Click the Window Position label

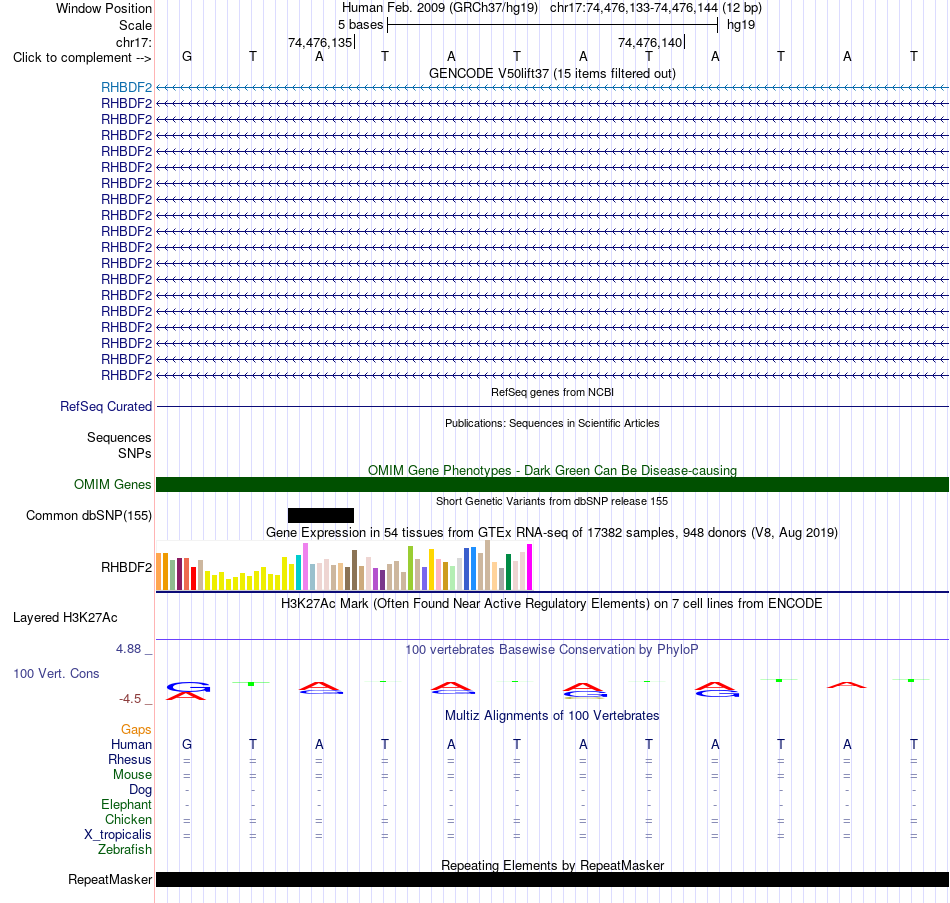[104, 8]
